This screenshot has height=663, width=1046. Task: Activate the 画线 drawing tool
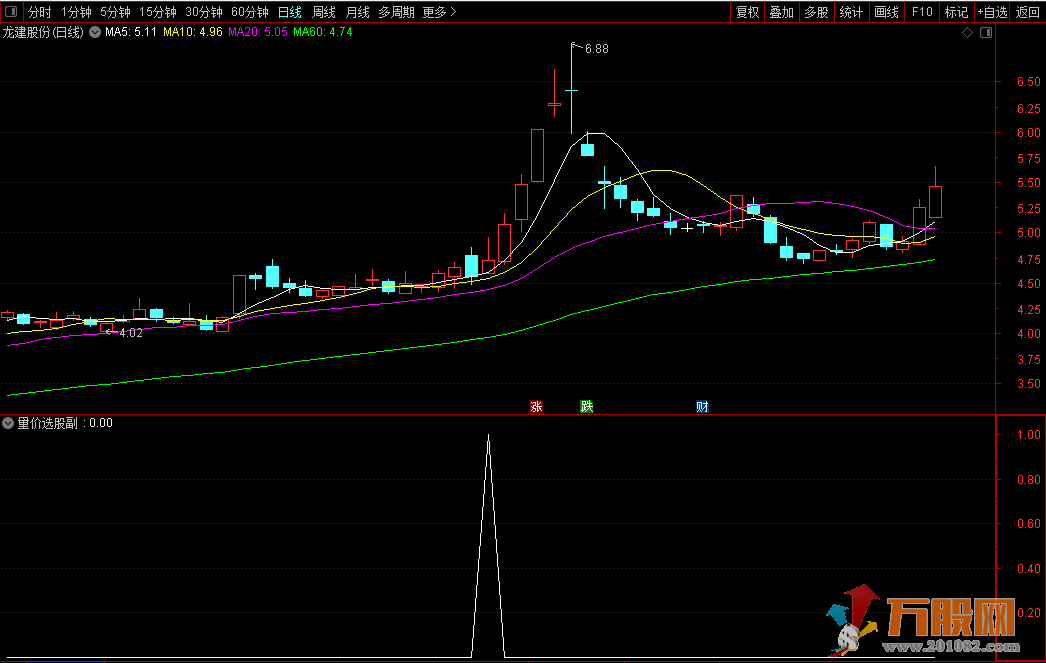coord(886,12)
